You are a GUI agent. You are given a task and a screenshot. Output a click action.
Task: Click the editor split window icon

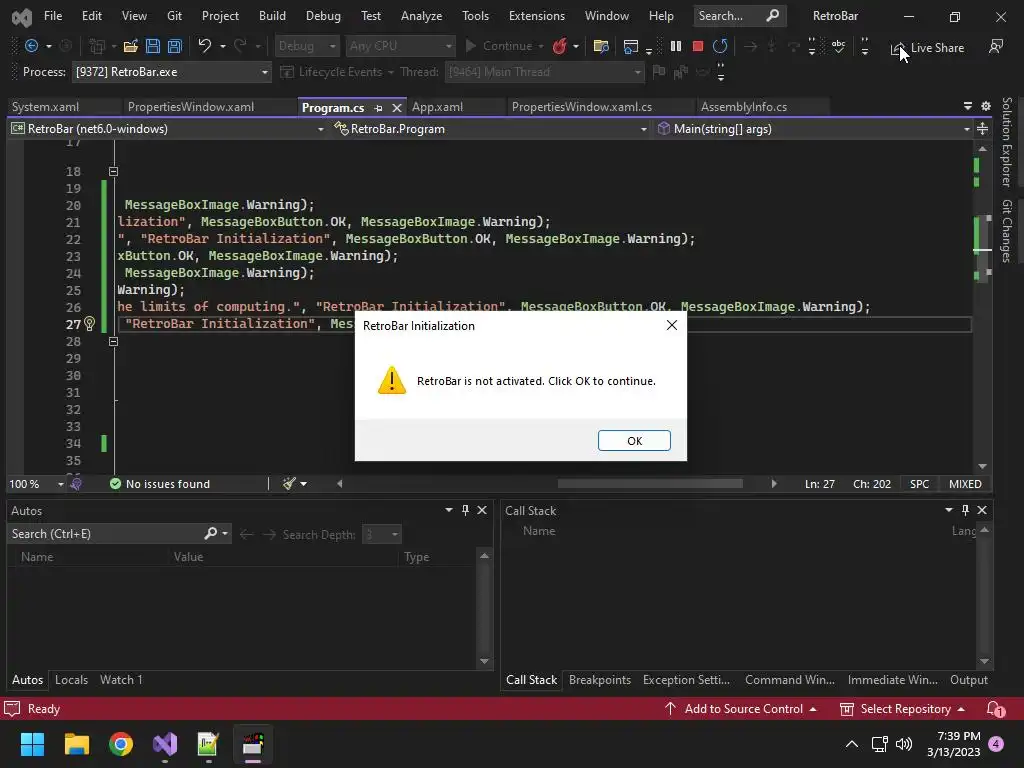[x=982, y=129]
